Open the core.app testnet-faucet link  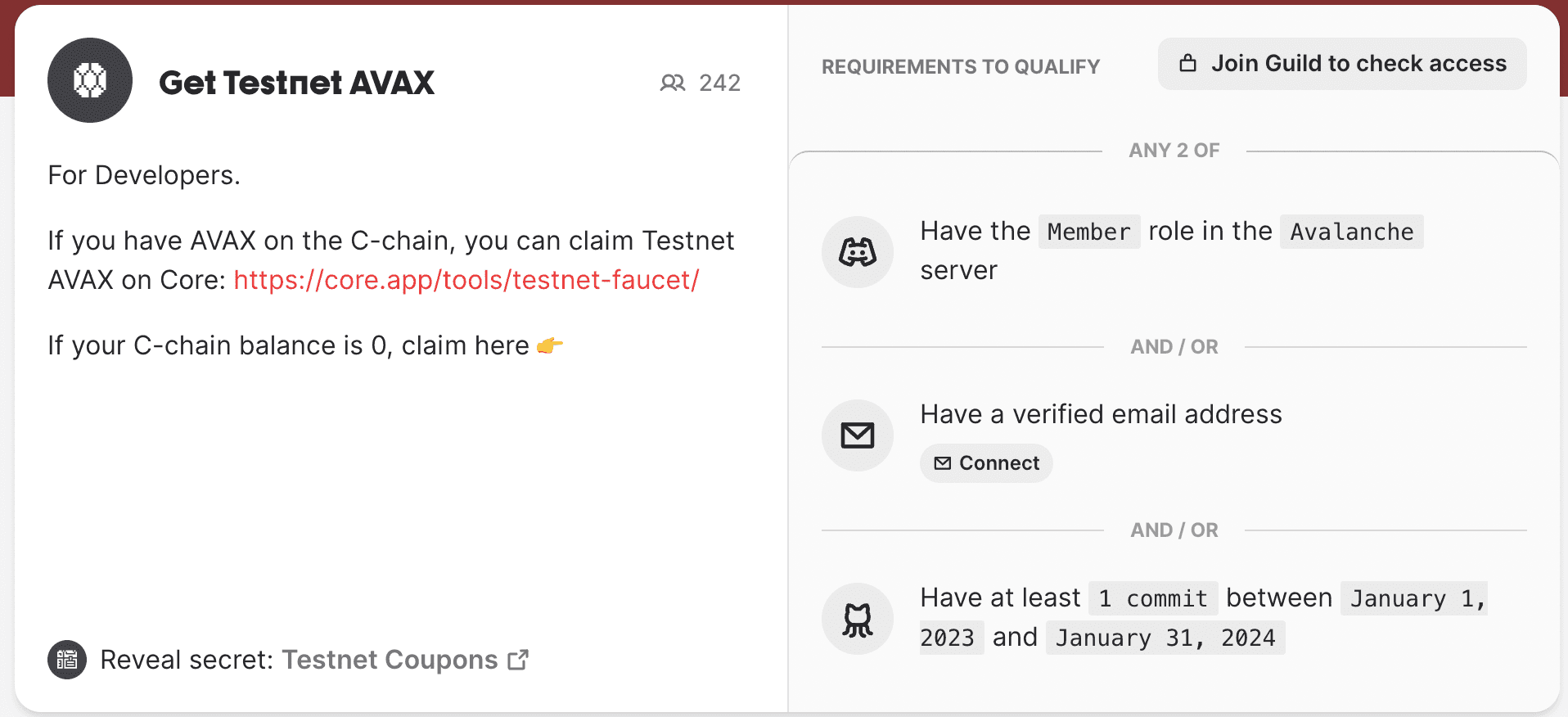click(466, 280)
